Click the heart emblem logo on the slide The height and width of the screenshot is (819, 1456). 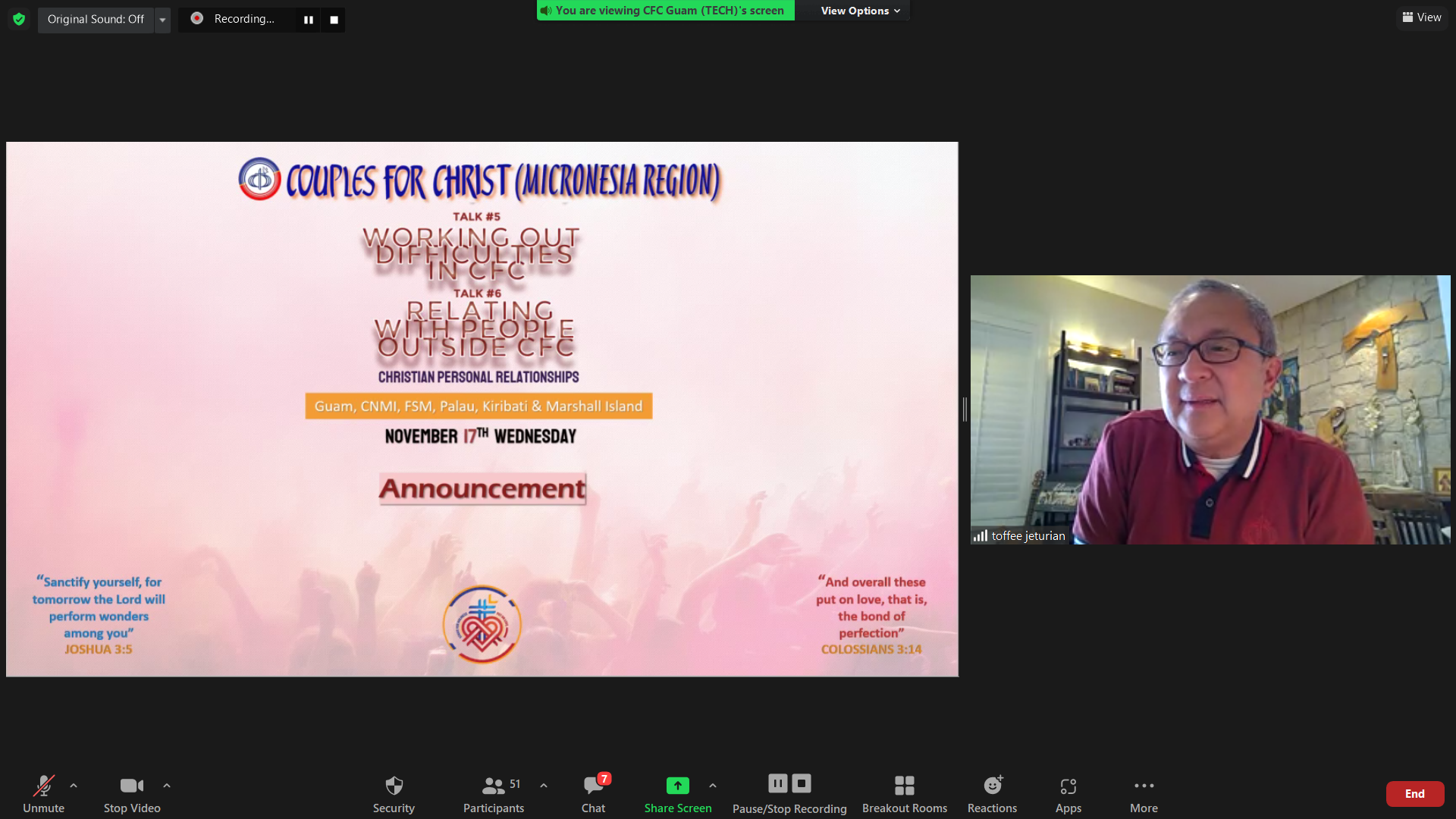pyautogui.click(x=482, y=625)
